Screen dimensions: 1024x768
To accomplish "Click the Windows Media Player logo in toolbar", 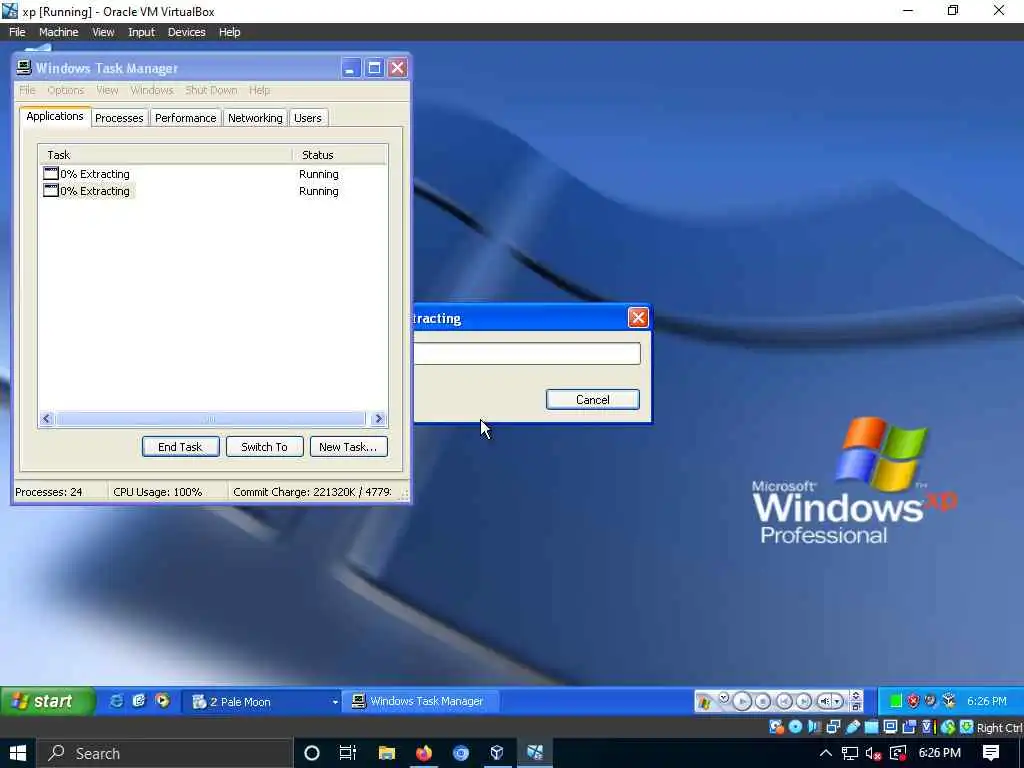I will pos(704,701).
